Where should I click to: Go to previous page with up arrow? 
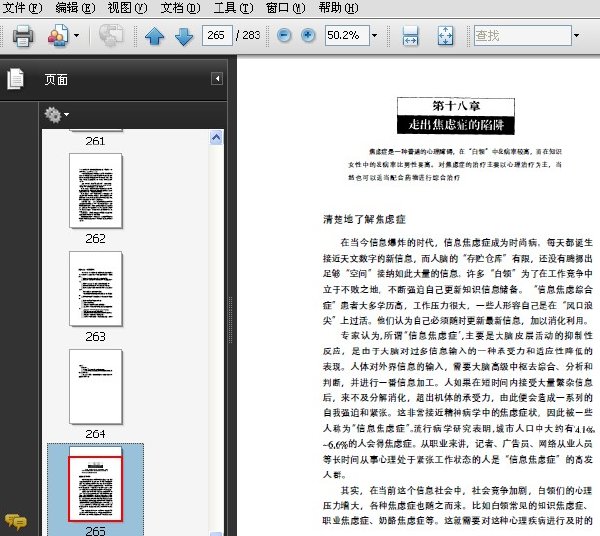click(155, 36)
